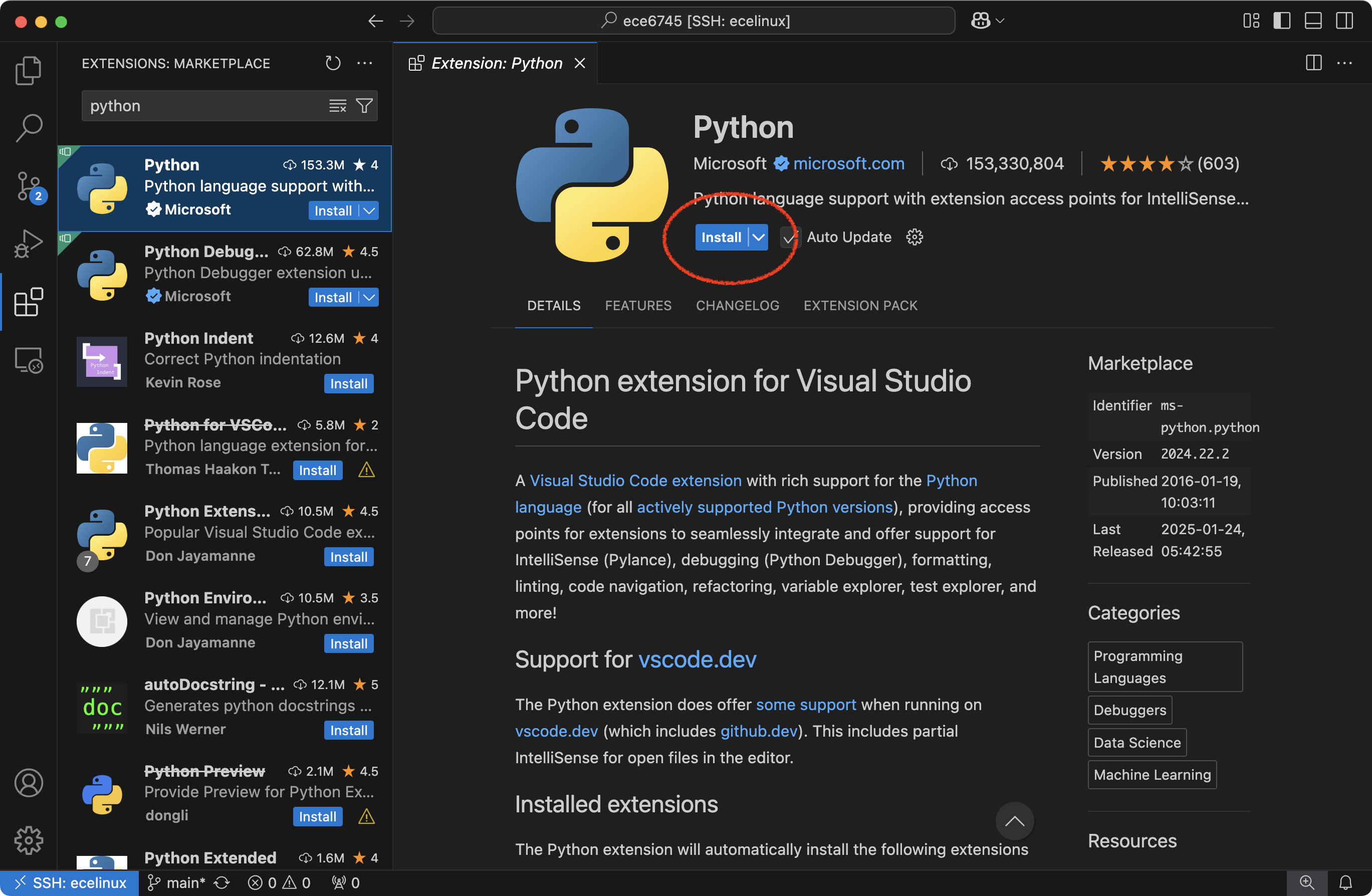Clear extensions search results icon
The image size is (1372, 896).
pos(338,106)
